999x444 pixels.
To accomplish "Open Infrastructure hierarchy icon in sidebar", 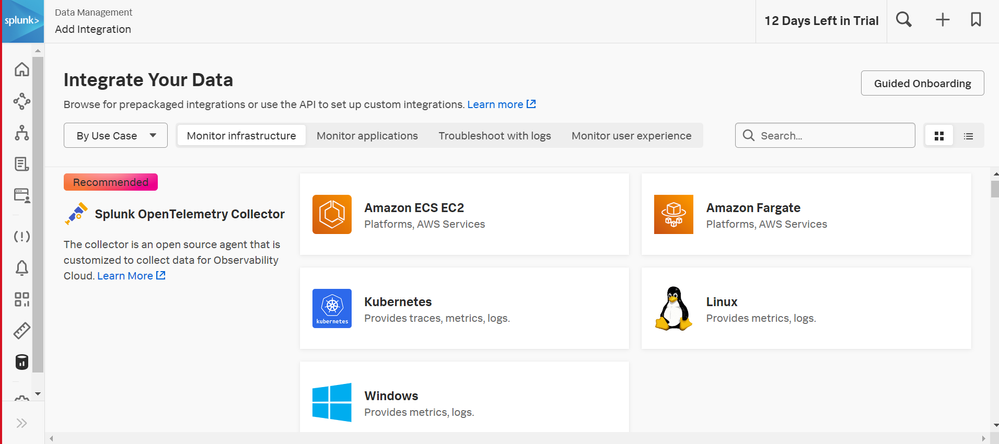I will click(22, 133).
